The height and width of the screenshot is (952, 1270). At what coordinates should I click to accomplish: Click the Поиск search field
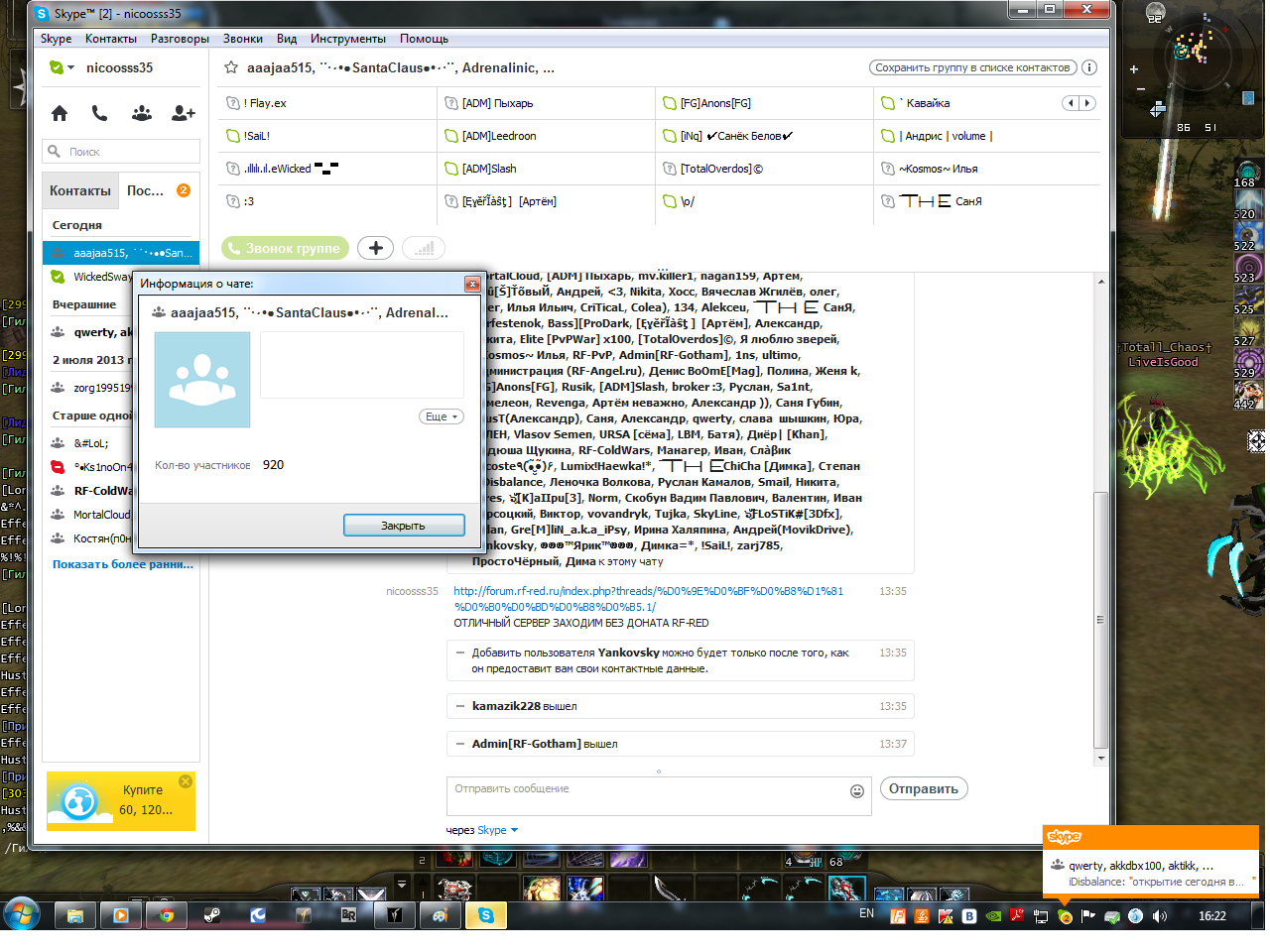click(121, 152)
